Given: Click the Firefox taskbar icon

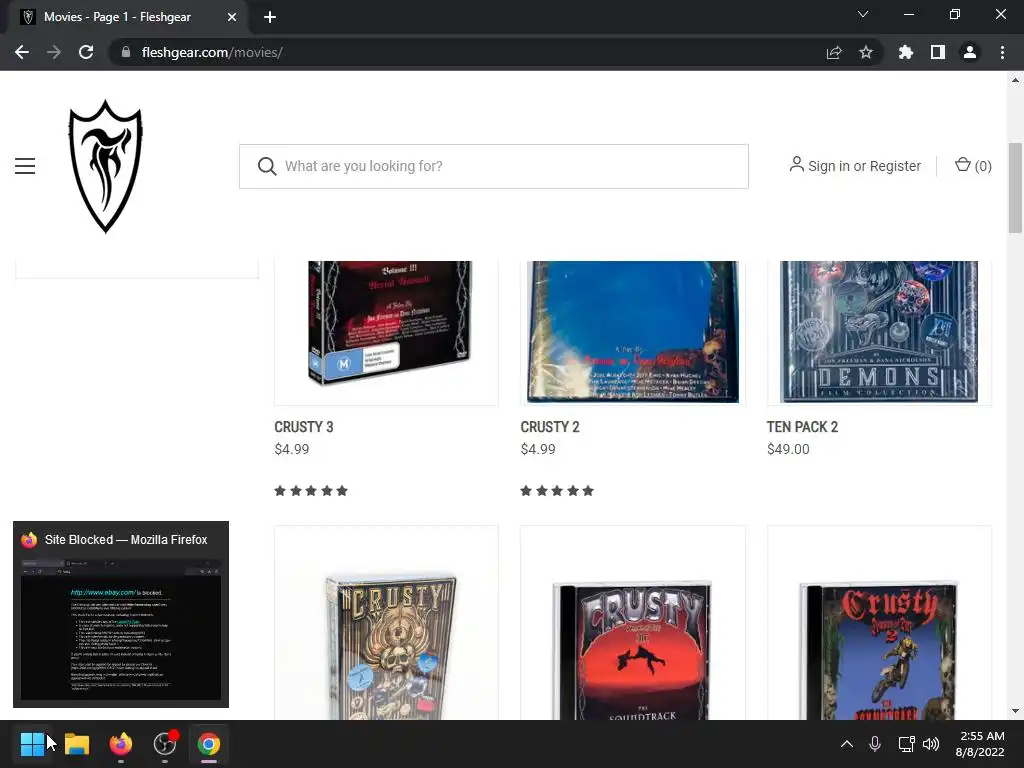Looking at the screenshot, I should (121, 744).
